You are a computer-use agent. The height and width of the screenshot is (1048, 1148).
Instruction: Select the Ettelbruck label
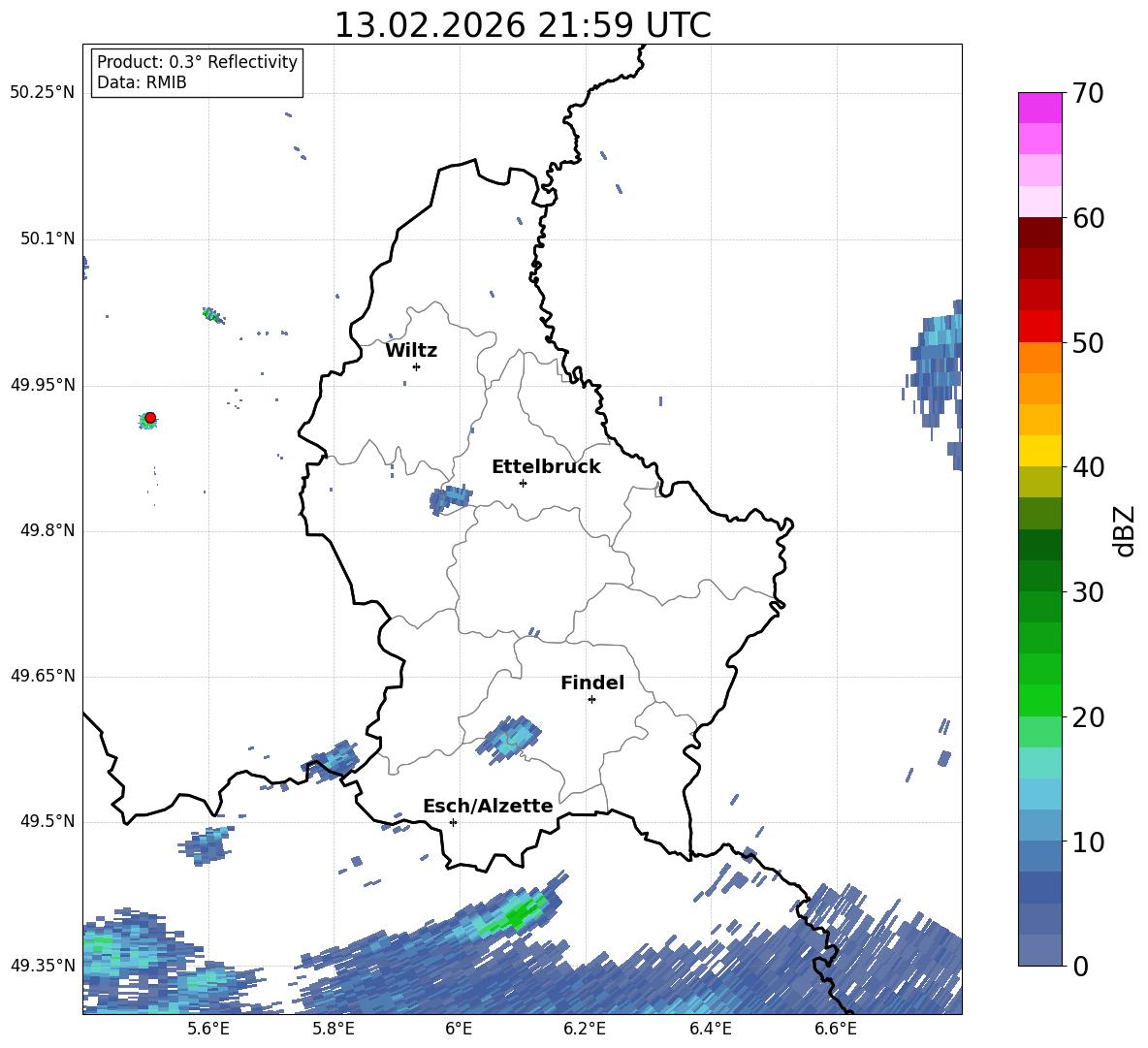point(546,467)
